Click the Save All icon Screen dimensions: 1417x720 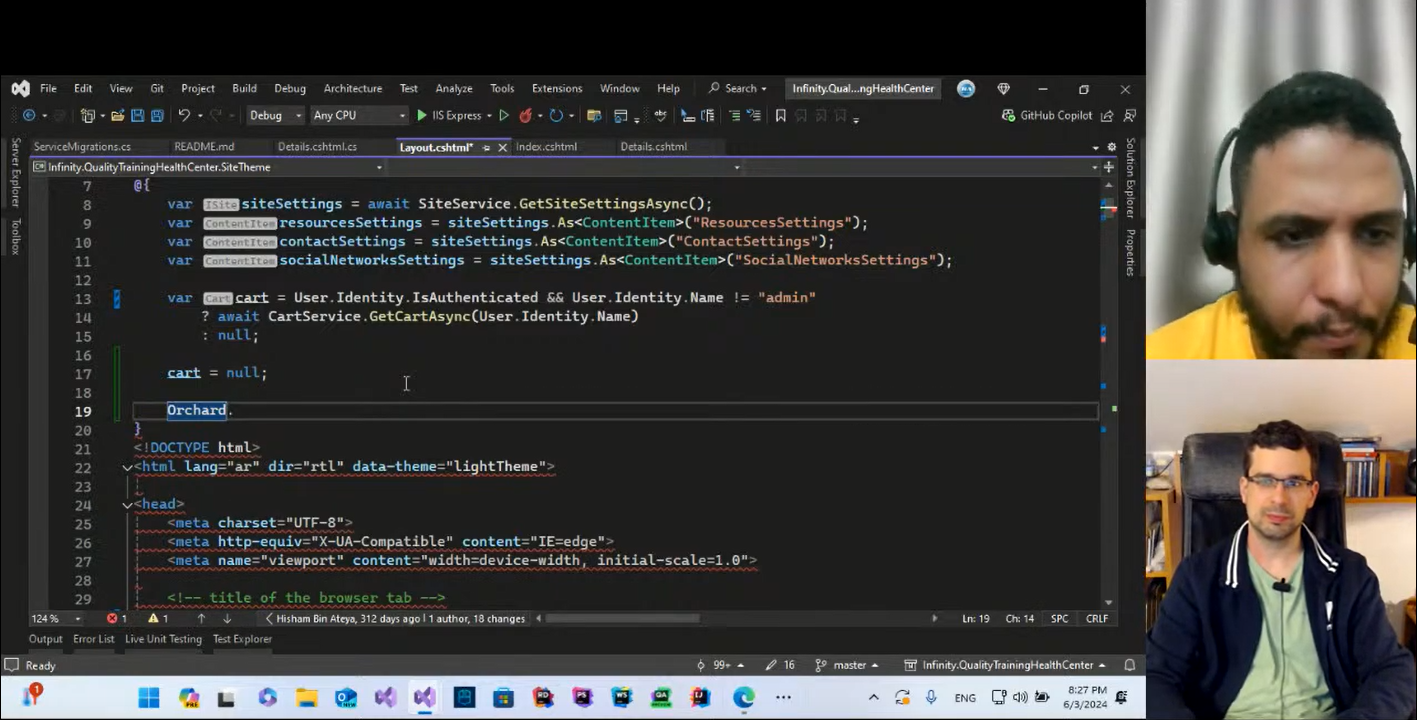(x=157, y=116)
